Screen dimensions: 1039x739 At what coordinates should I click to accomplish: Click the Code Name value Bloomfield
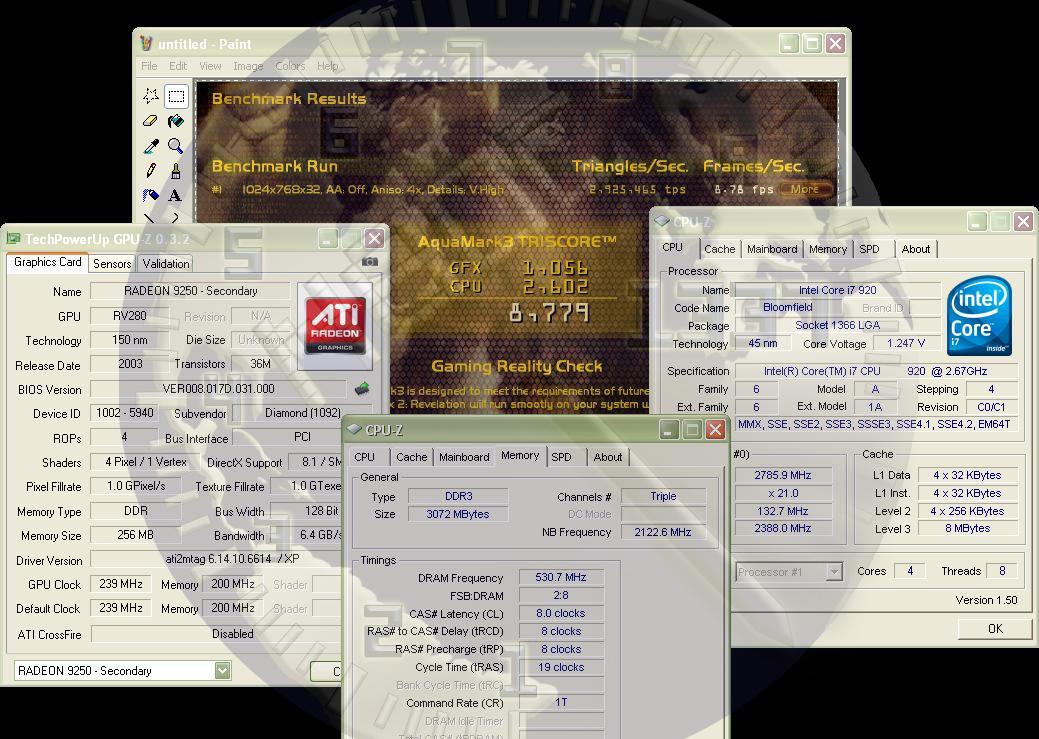788,308
